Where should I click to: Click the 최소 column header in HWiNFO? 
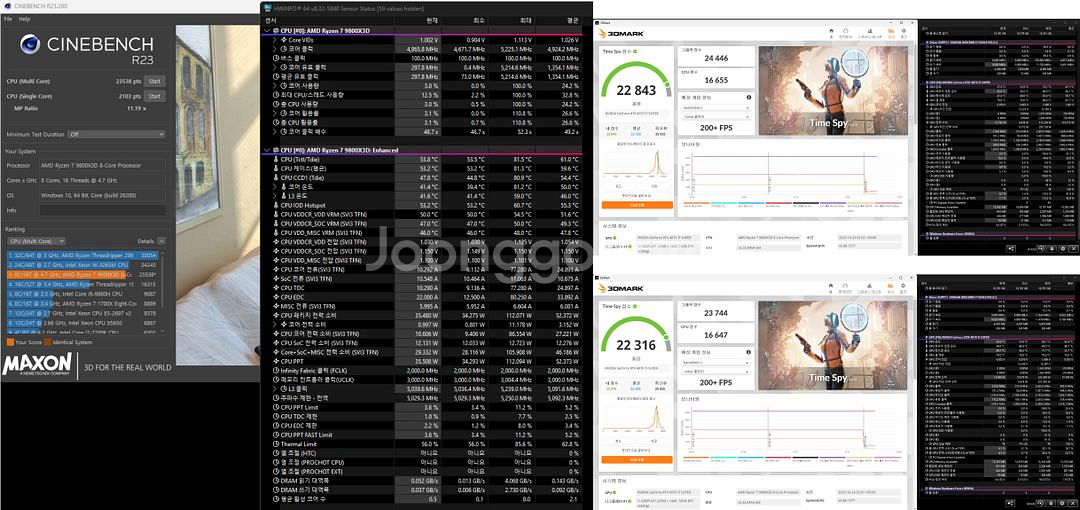(478, 21)
